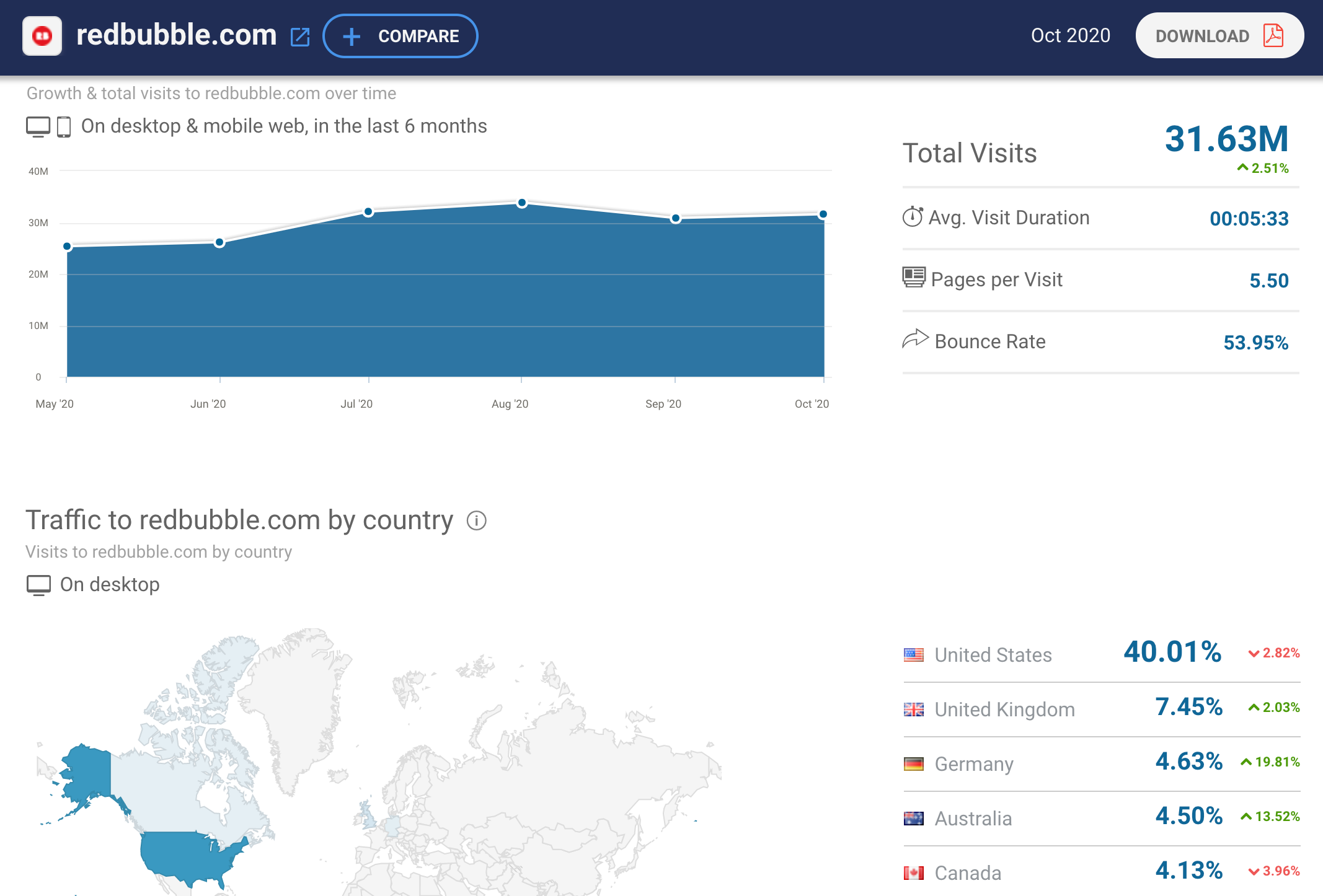
Task: Click the 4.50% Australia share
Action: (1189, 816)
